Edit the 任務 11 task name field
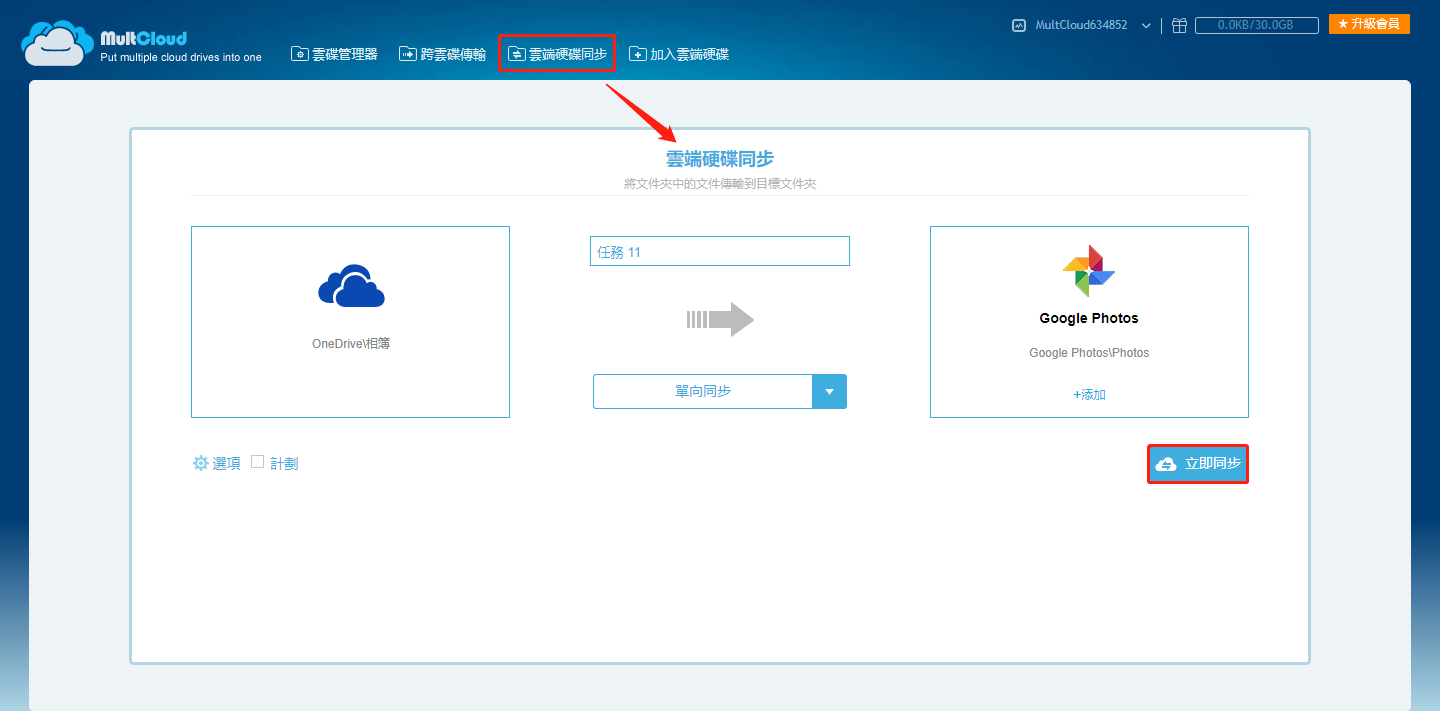The width and height of the screenshot is (1440, 711). (x=719, y=251)
